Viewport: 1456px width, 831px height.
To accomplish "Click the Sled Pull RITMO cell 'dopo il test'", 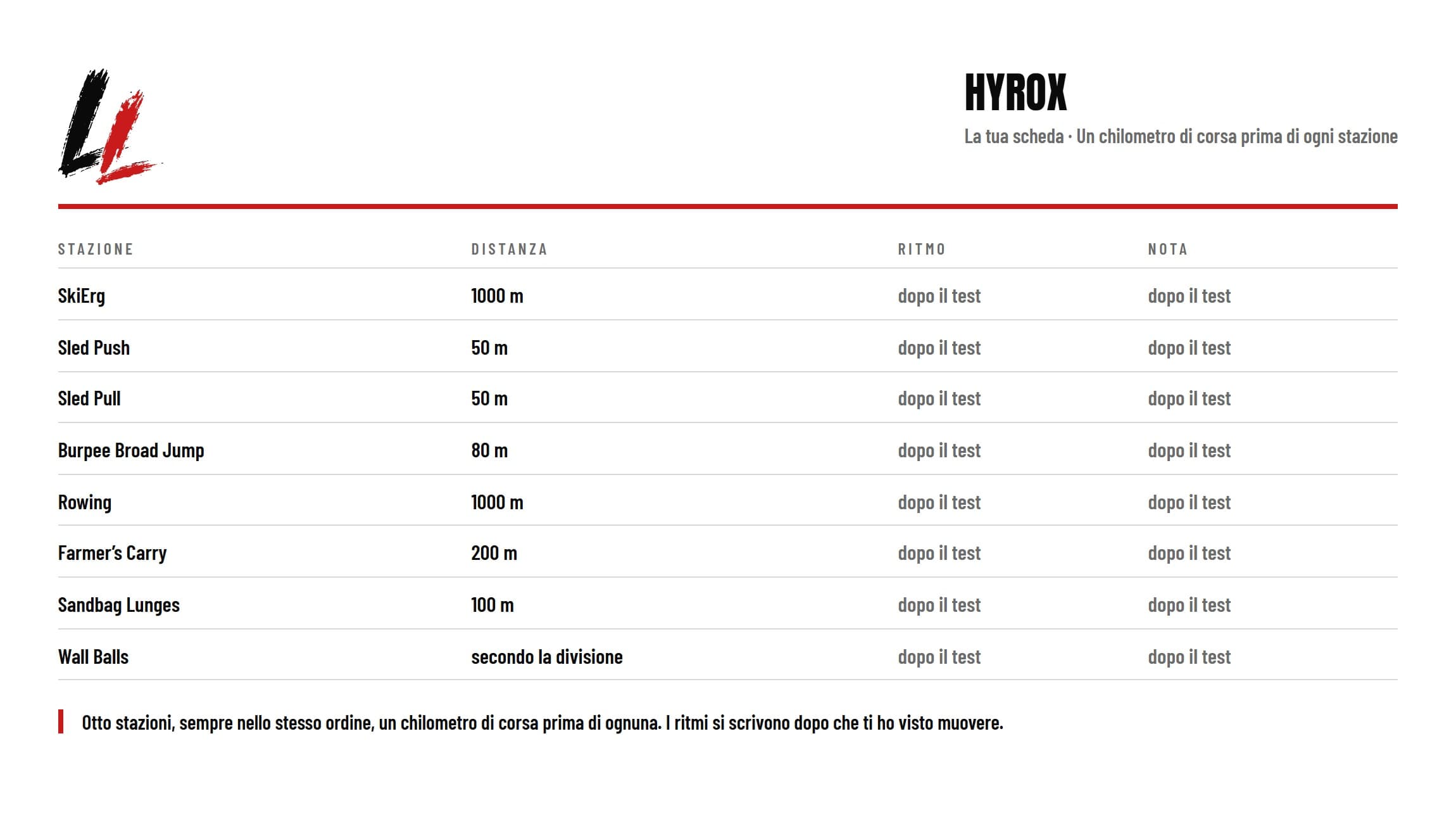I will click(939, 398).
